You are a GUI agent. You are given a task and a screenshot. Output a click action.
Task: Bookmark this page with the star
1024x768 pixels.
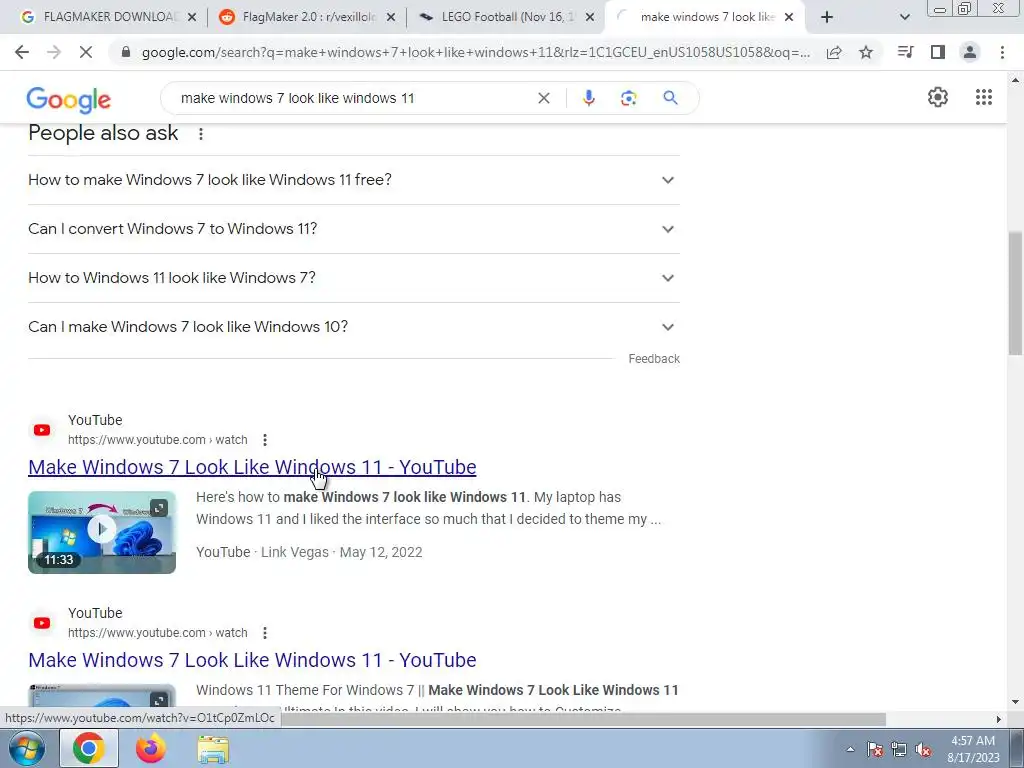(866, 52)
